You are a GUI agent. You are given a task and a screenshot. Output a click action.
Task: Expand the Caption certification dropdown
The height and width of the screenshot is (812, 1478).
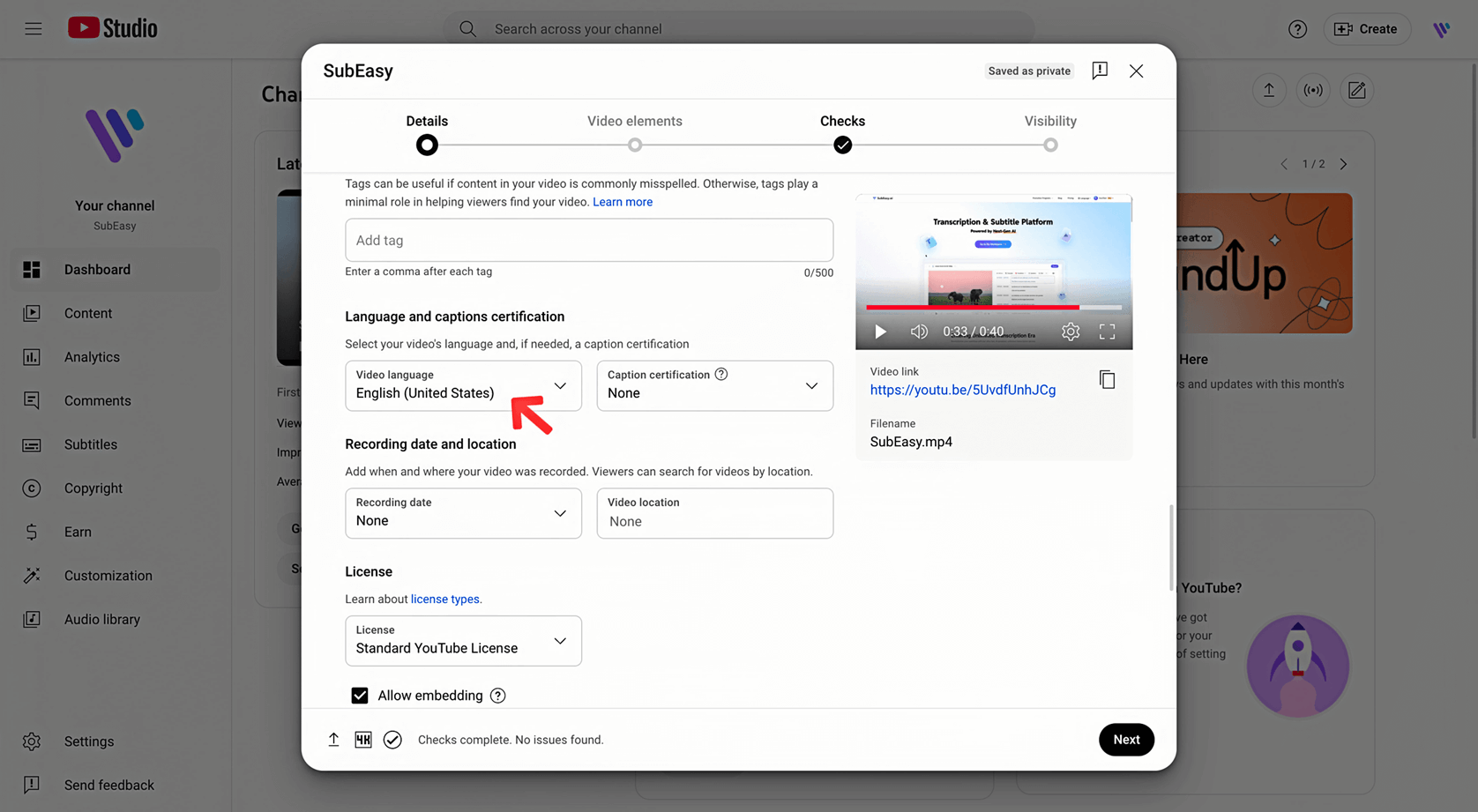tap(715, 385)
